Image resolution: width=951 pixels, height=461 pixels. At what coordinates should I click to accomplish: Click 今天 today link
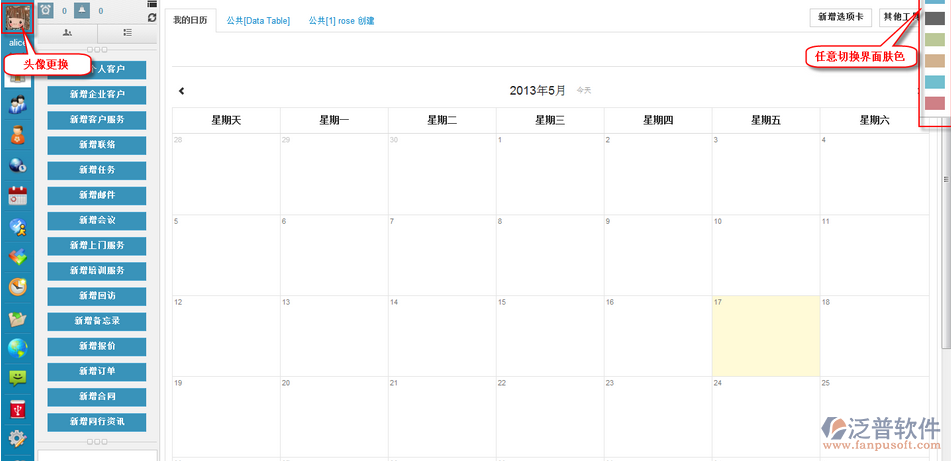[x=583, y=90]
